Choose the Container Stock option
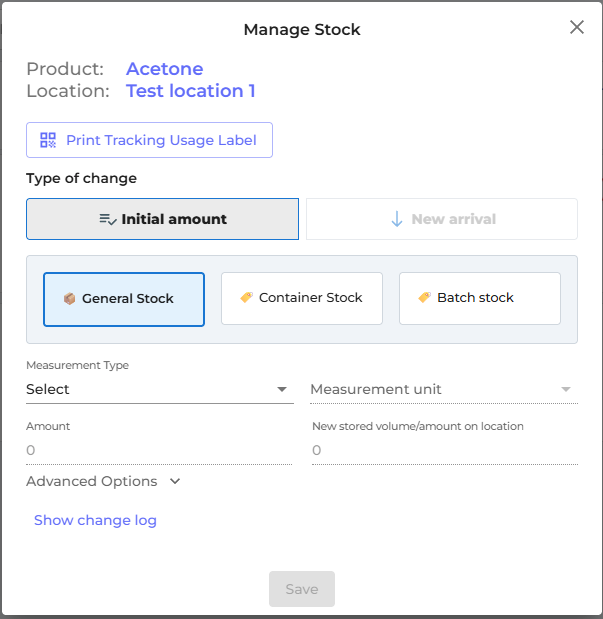The width and height of the screenshot is (603, 619). (x=302, y=298)
